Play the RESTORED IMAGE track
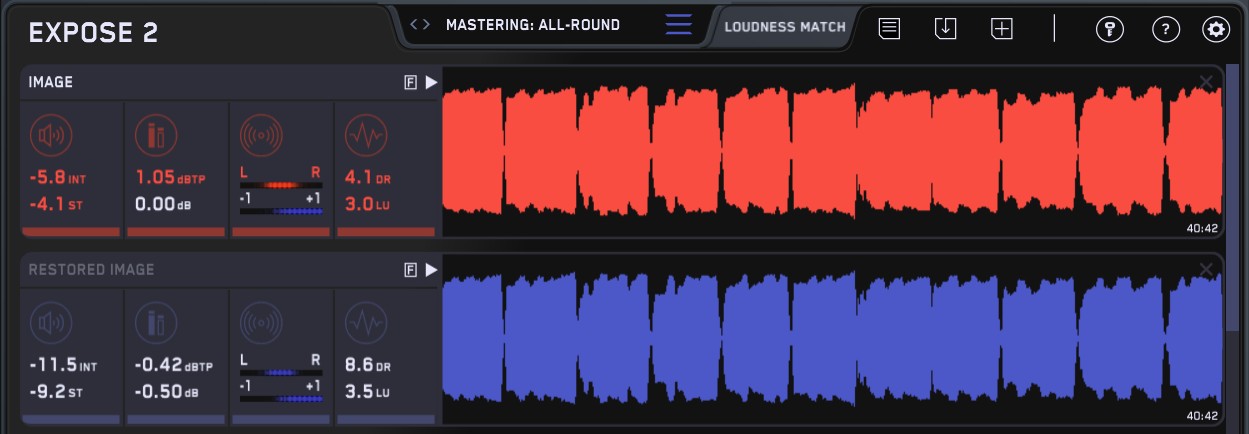Image resolution: width=1249 pixels, height=434 pixels. click(431, 270)
